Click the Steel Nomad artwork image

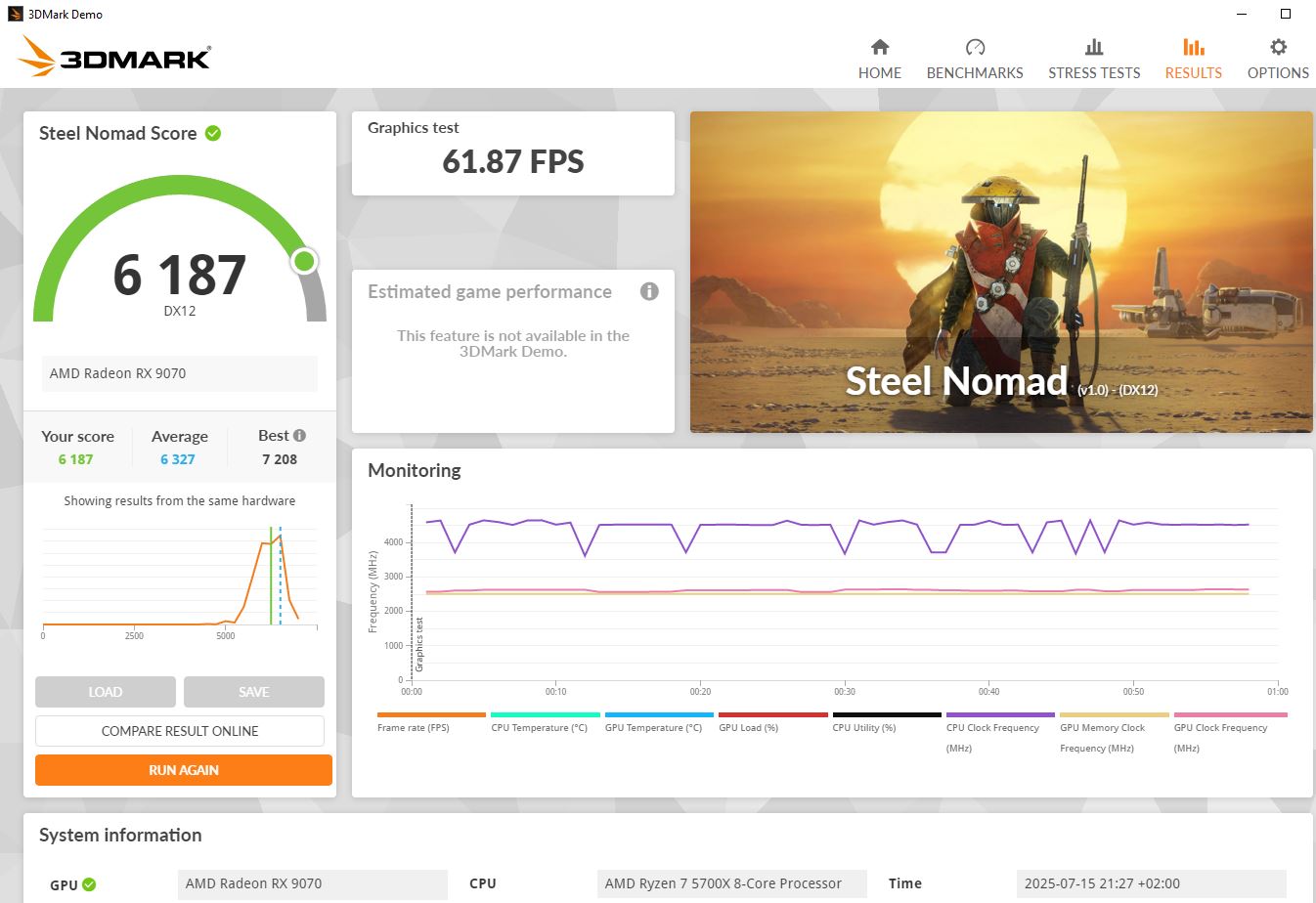coord(1001,272)
